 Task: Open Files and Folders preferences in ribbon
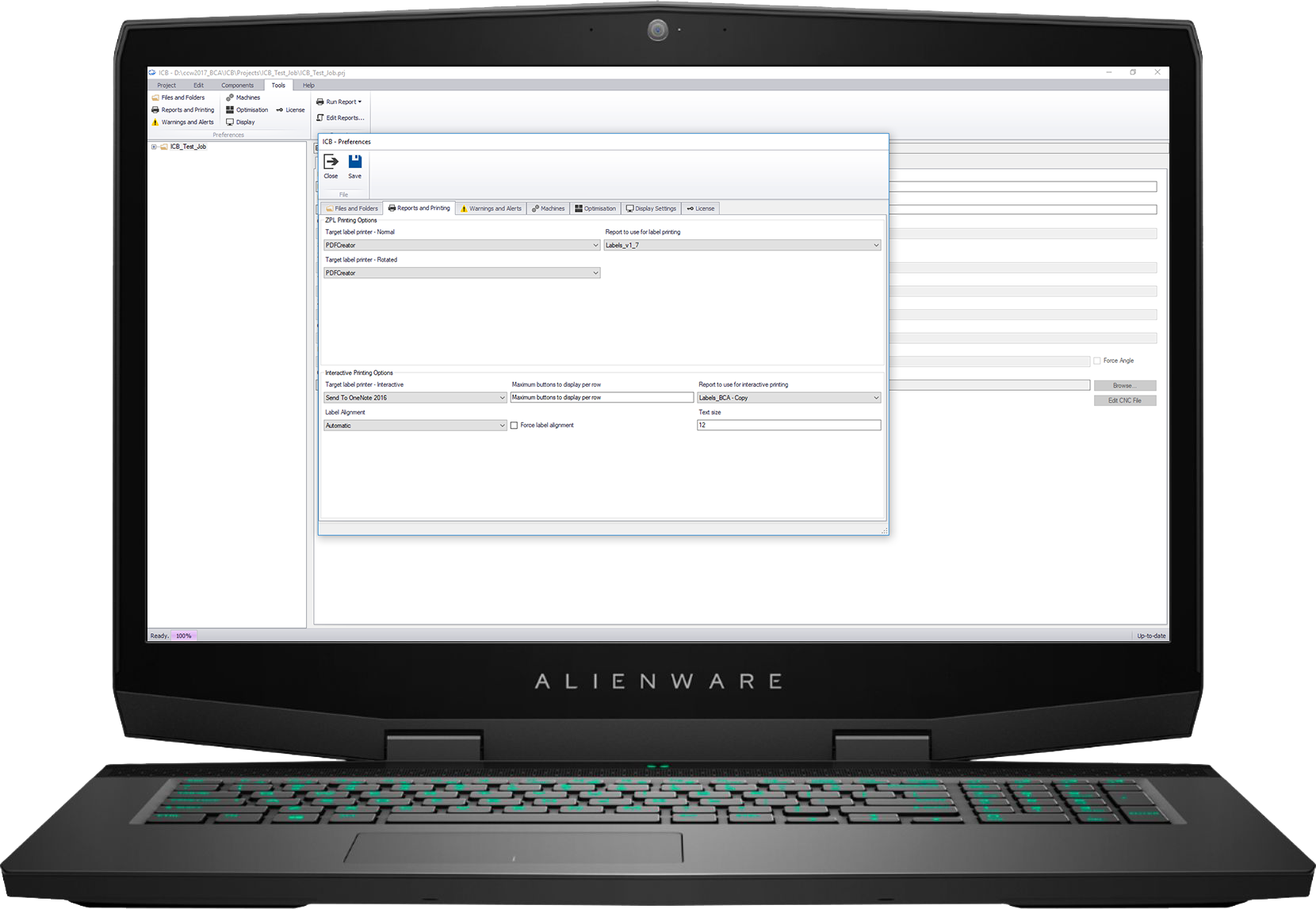(x=178, y=97)
